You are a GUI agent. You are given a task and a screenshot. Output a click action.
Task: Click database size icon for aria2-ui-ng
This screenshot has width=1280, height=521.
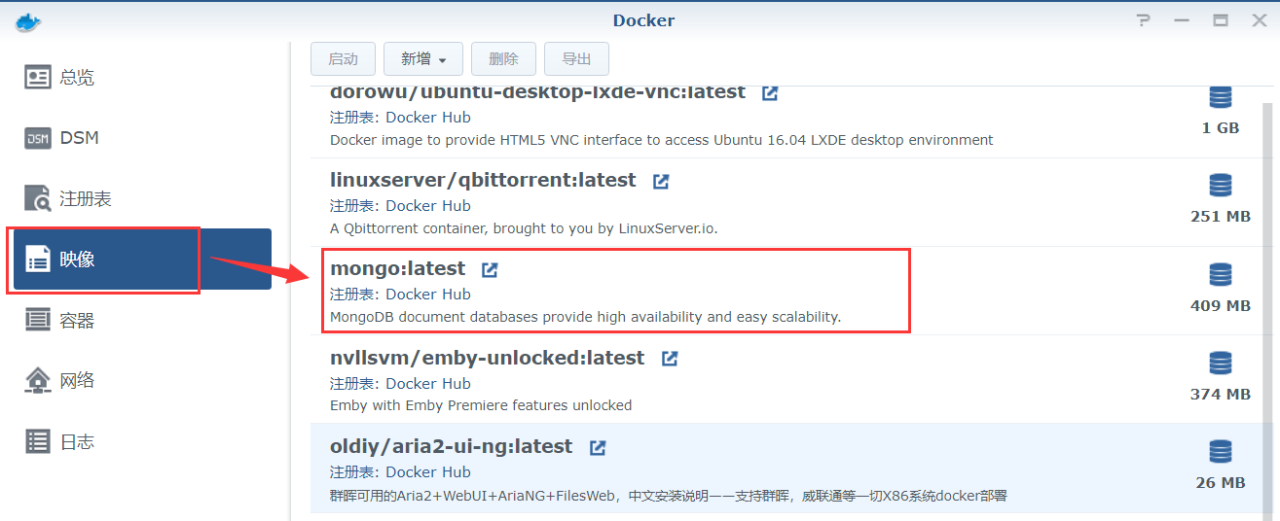[x=1220, y=452]
